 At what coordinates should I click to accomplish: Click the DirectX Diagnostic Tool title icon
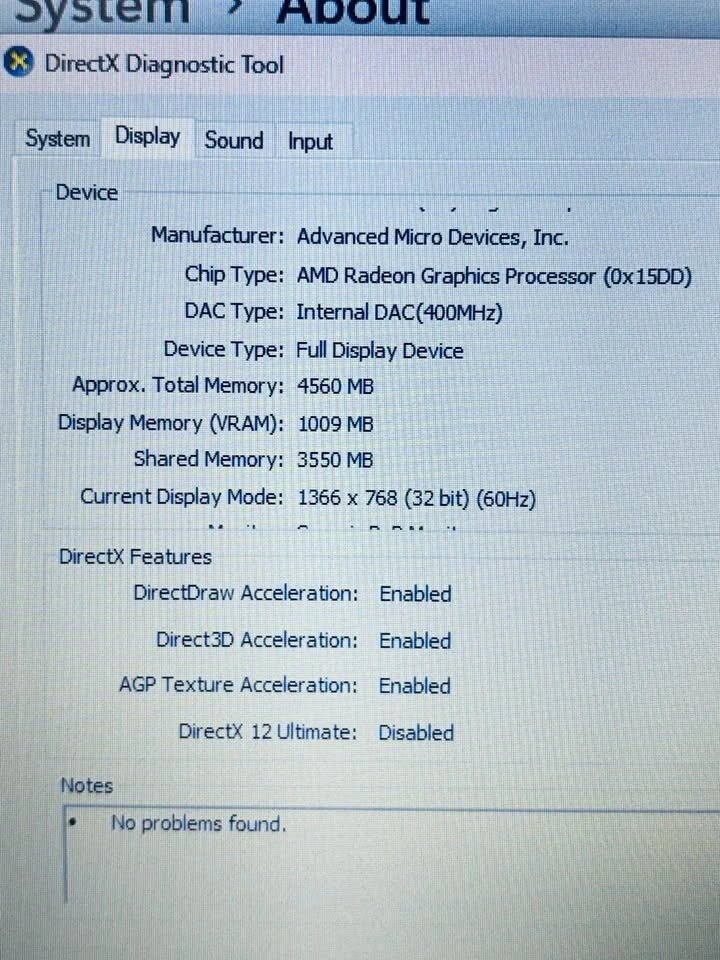tap(18, 64)
